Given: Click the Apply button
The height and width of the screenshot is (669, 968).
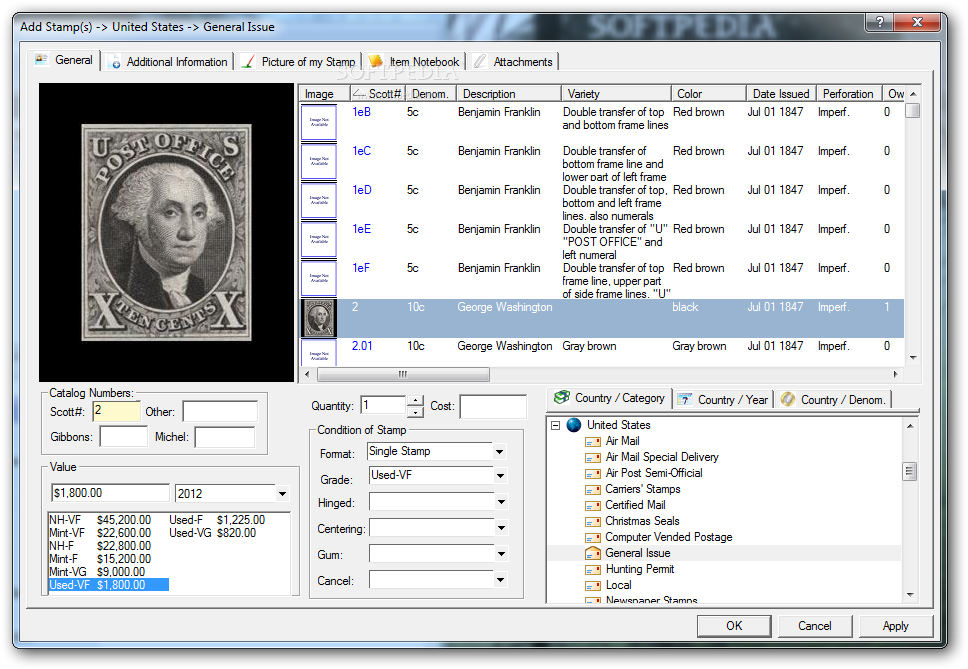Looking at the screenshot, I should point(896,626).
